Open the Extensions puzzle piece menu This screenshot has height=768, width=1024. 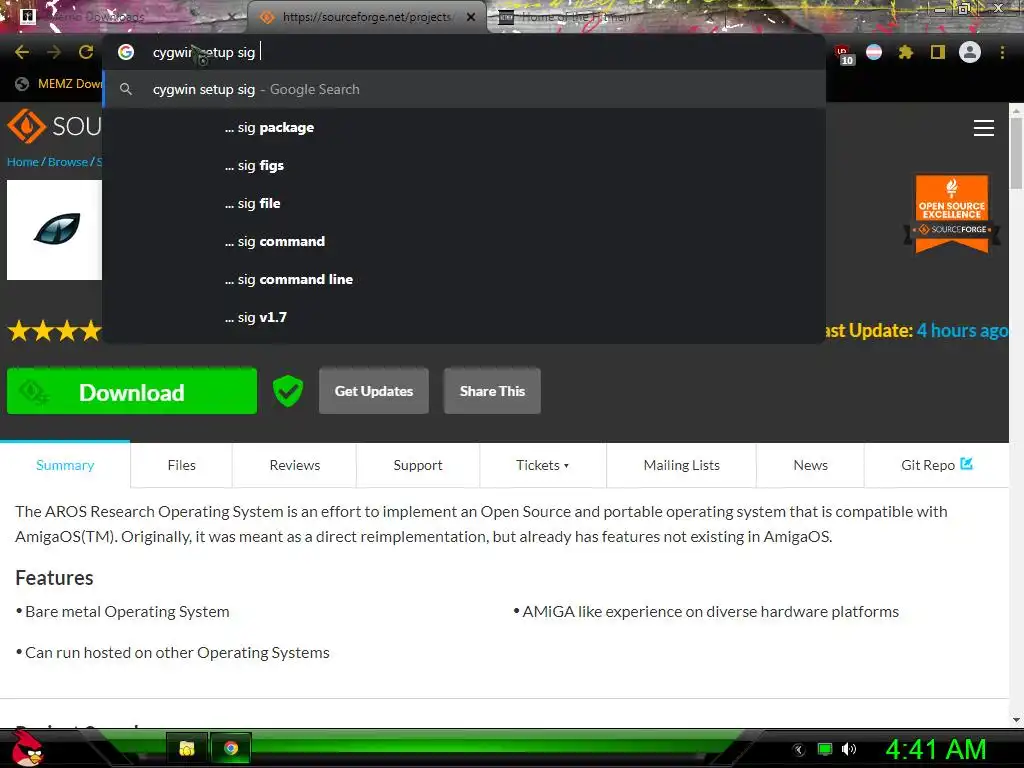tap(905, 52)
